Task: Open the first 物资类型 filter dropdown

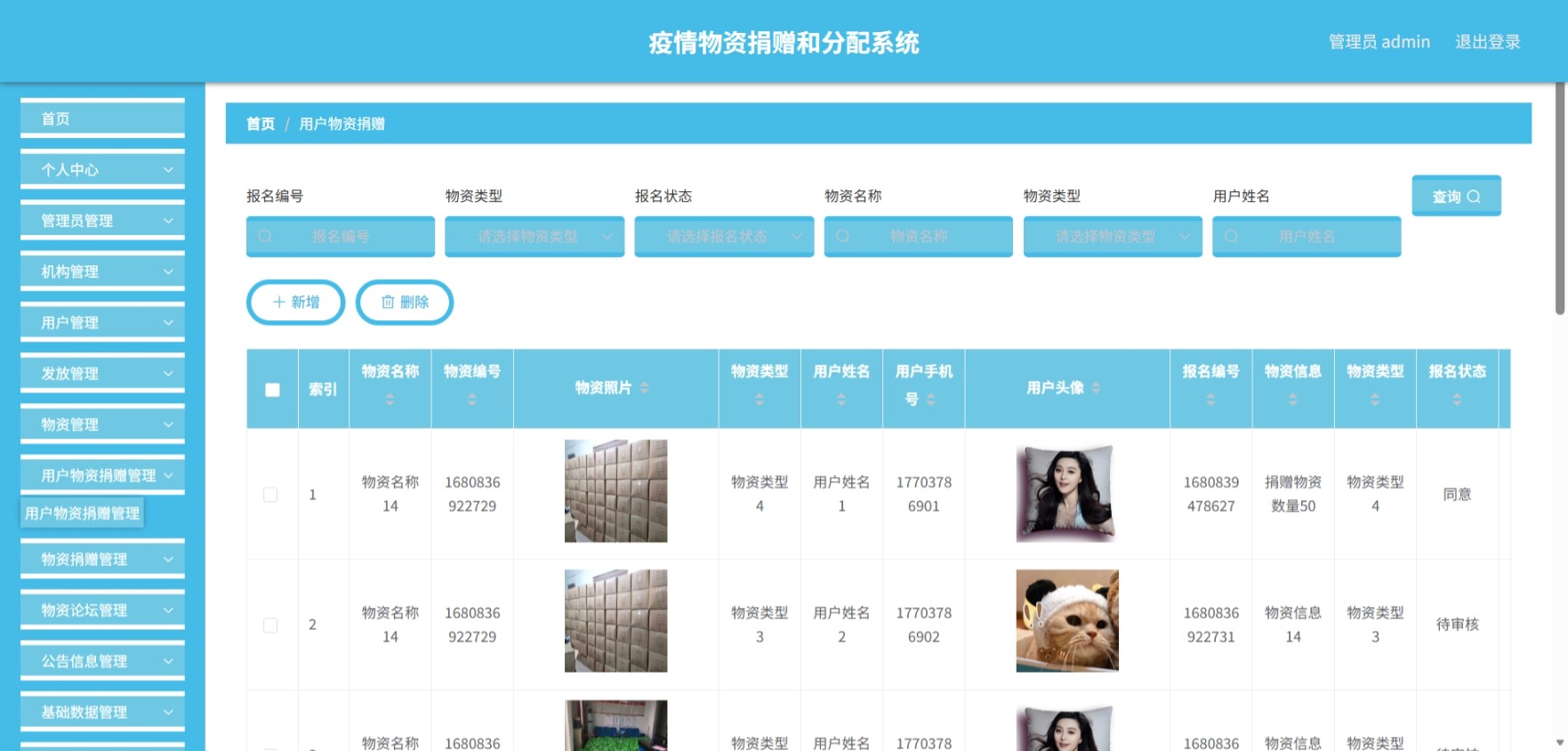Action: click(535, 236)
